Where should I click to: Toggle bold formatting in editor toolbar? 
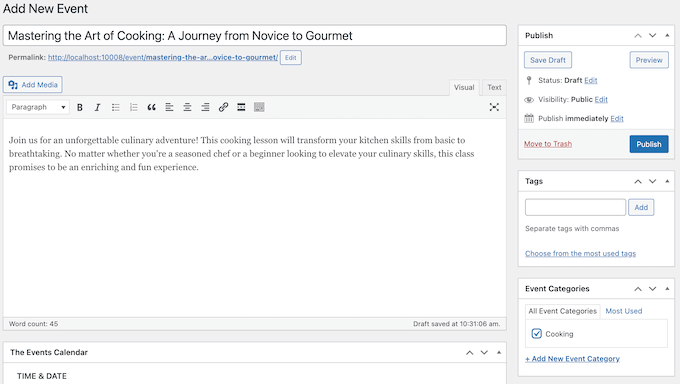click(80, 107)
